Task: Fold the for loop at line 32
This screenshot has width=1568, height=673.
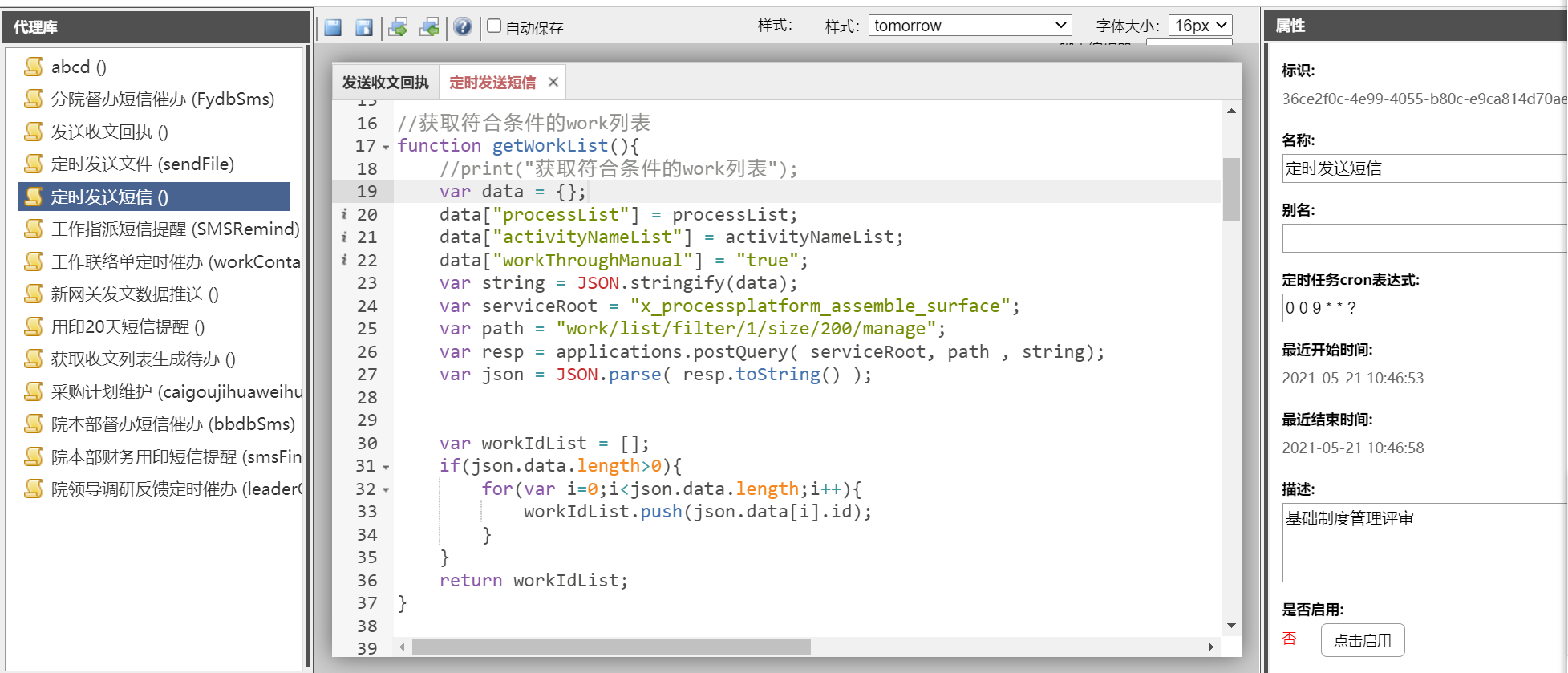Action: [386, 490]
